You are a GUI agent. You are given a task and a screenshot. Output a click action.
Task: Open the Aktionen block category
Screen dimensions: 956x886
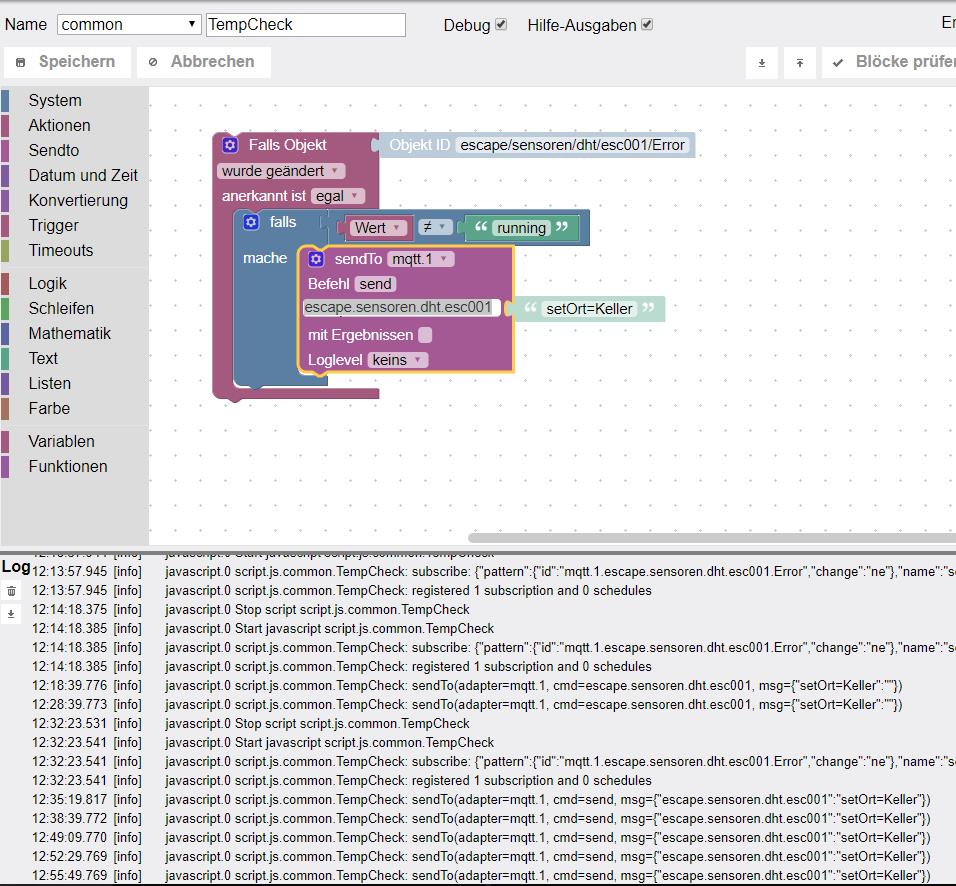click(x=60, y=126)
